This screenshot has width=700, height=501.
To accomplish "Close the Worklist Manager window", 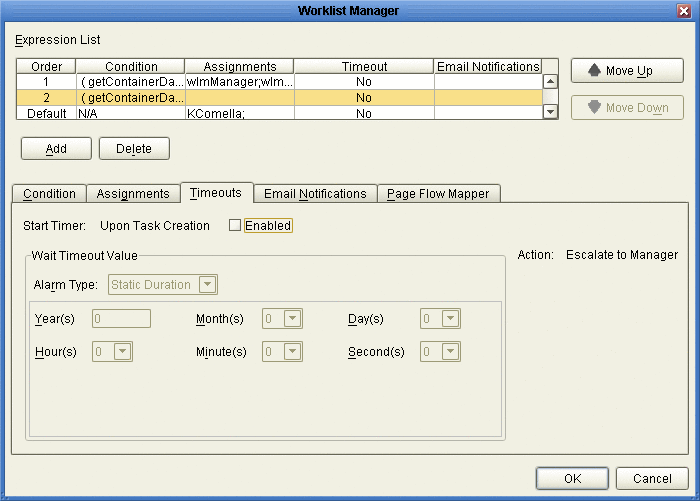I will point(683,11).
